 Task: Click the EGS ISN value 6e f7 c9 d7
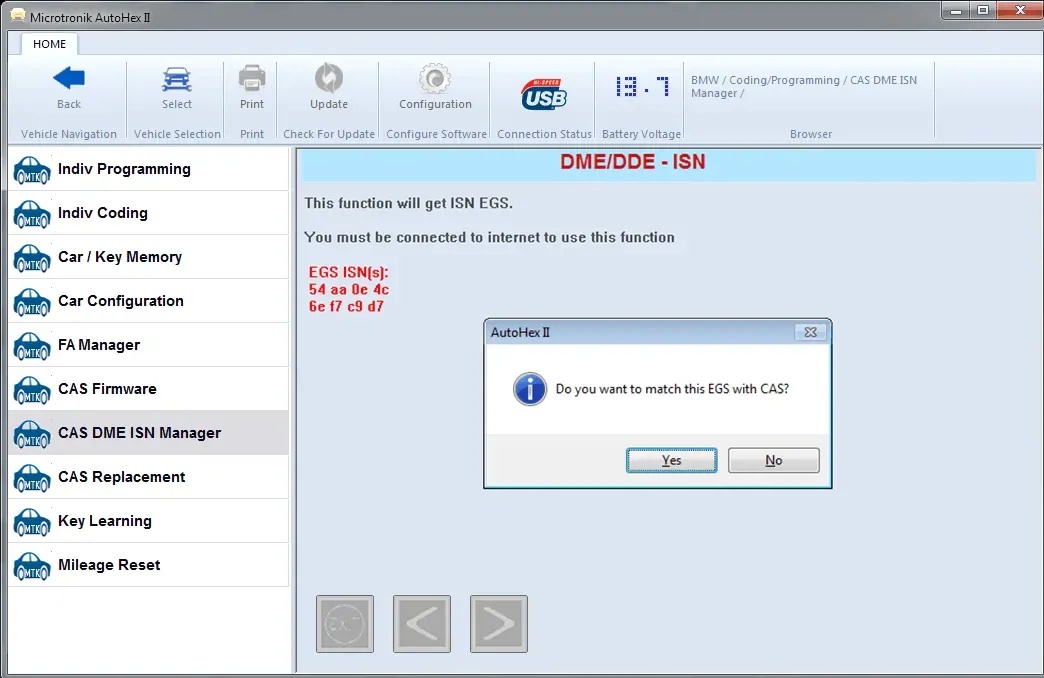(346, 306)
